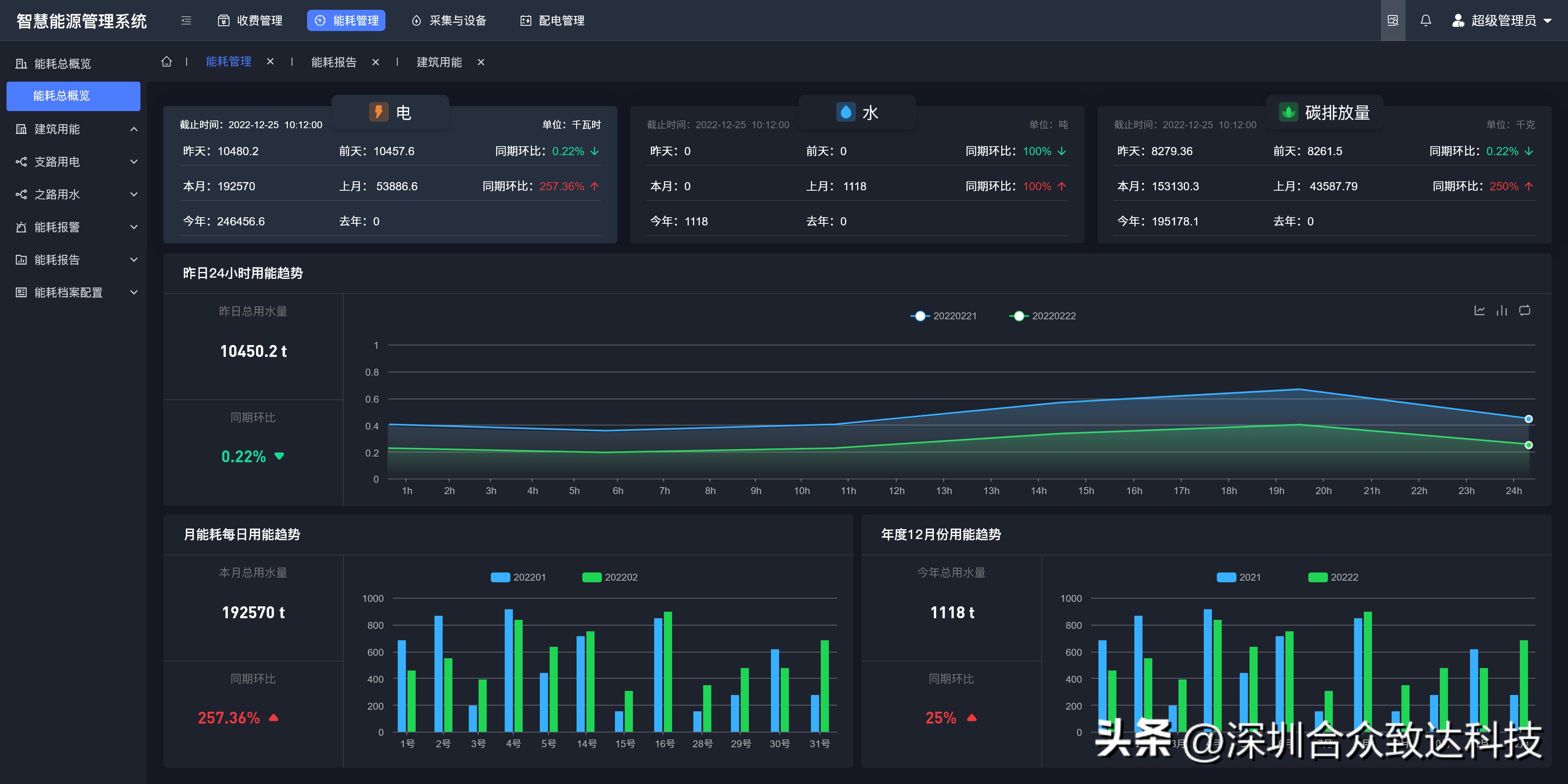Click the 能耗总概览 sidebar icon

coord(20,63)
